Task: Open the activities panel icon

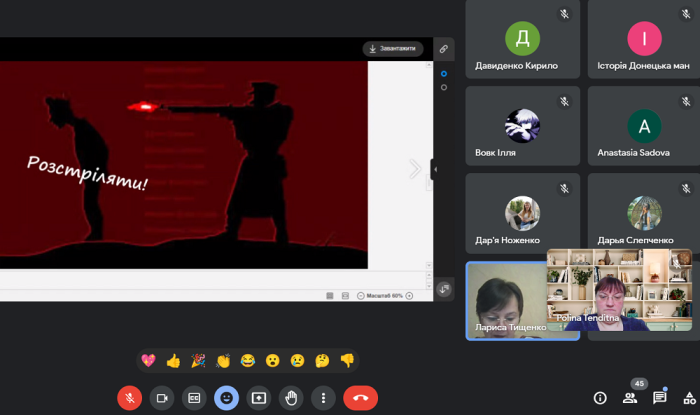Action: tap(689, 397)
